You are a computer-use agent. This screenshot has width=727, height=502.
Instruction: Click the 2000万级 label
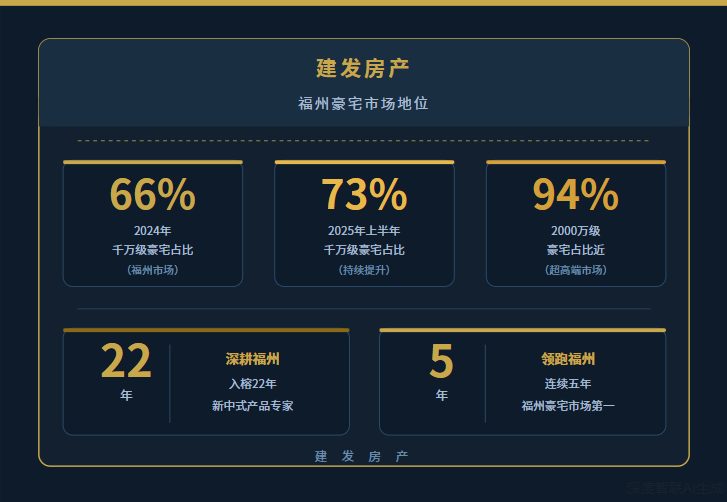point(576,231)
